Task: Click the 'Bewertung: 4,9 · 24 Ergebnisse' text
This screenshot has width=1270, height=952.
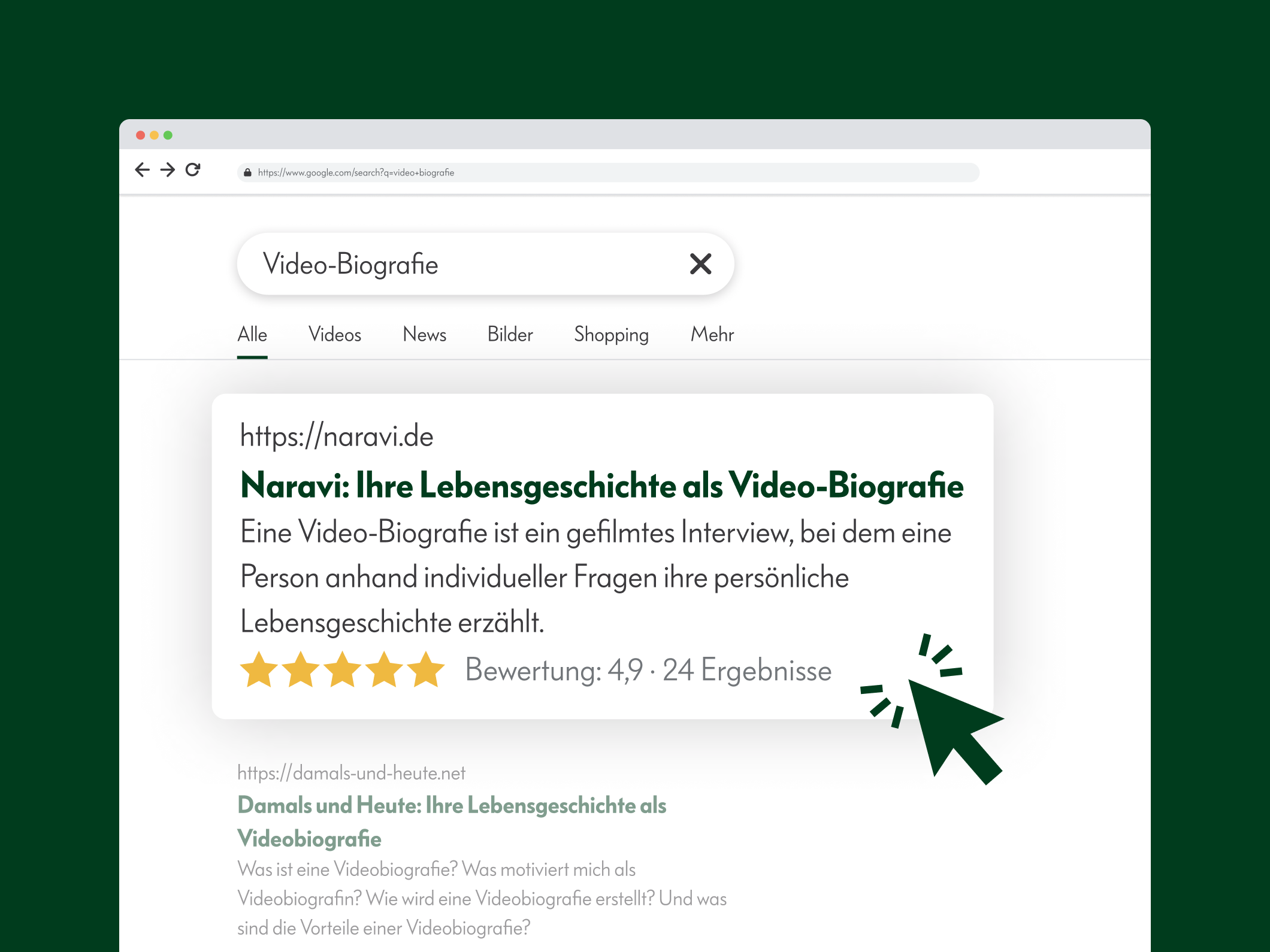Action: [649, 670]
